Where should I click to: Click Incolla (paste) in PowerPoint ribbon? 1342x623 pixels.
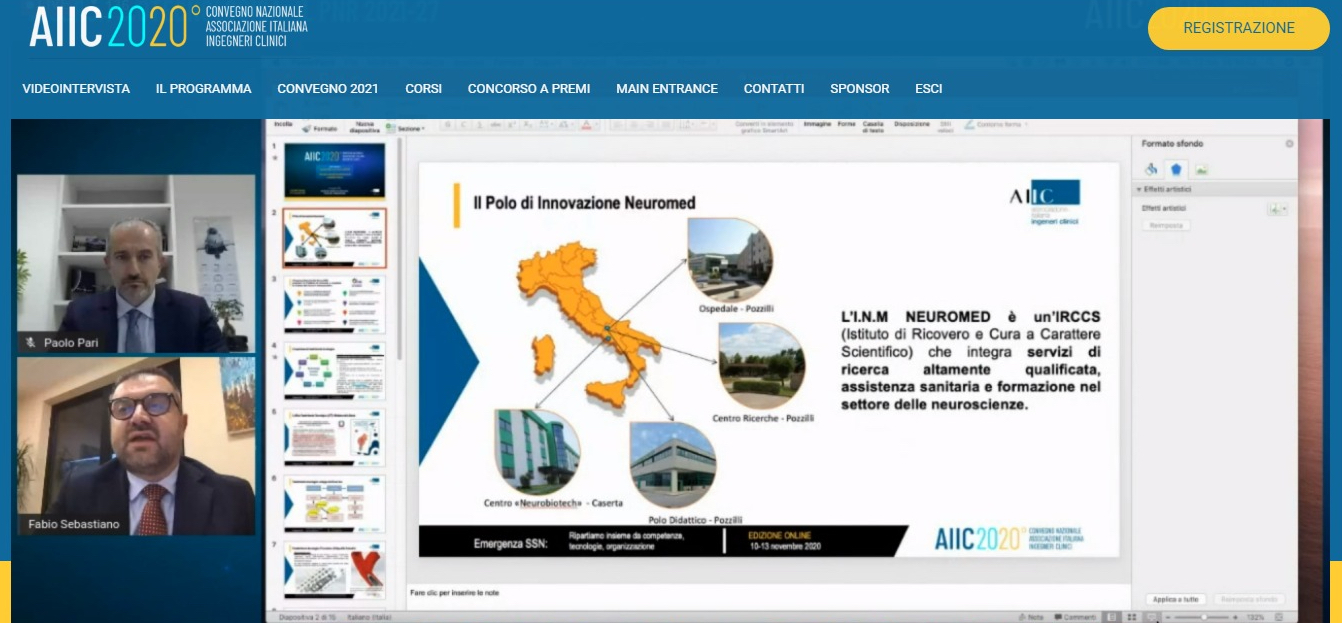[x=283, y=125]
